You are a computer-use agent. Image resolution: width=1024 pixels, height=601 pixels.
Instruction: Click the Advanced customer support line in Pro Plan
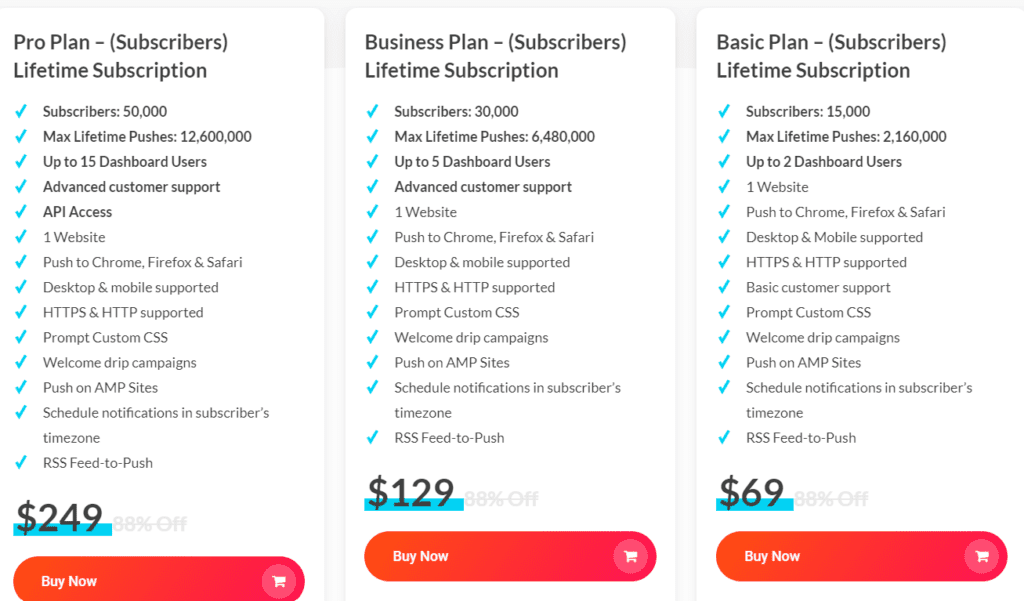coord(131,186)
